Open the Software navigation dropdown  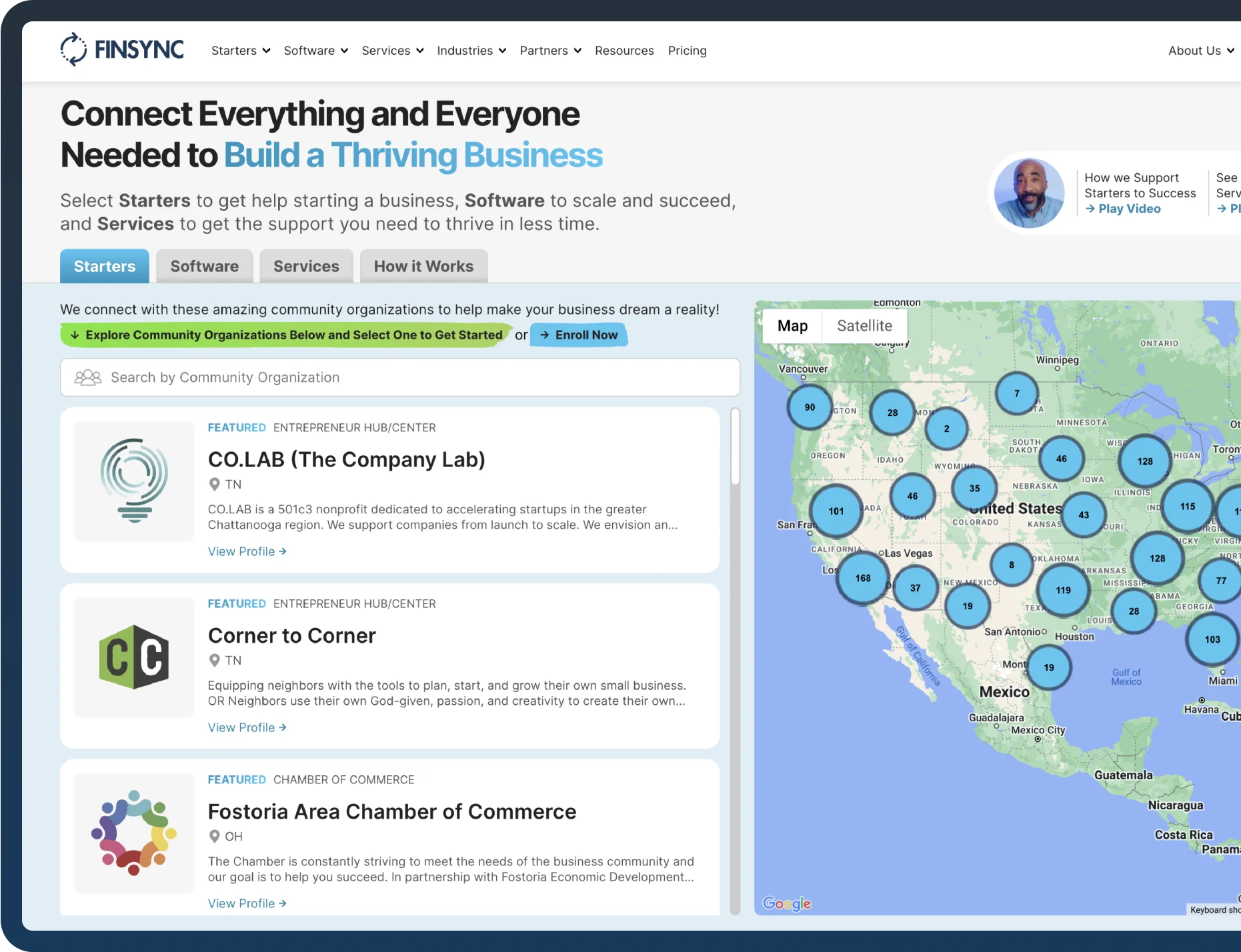click(315, 51)
